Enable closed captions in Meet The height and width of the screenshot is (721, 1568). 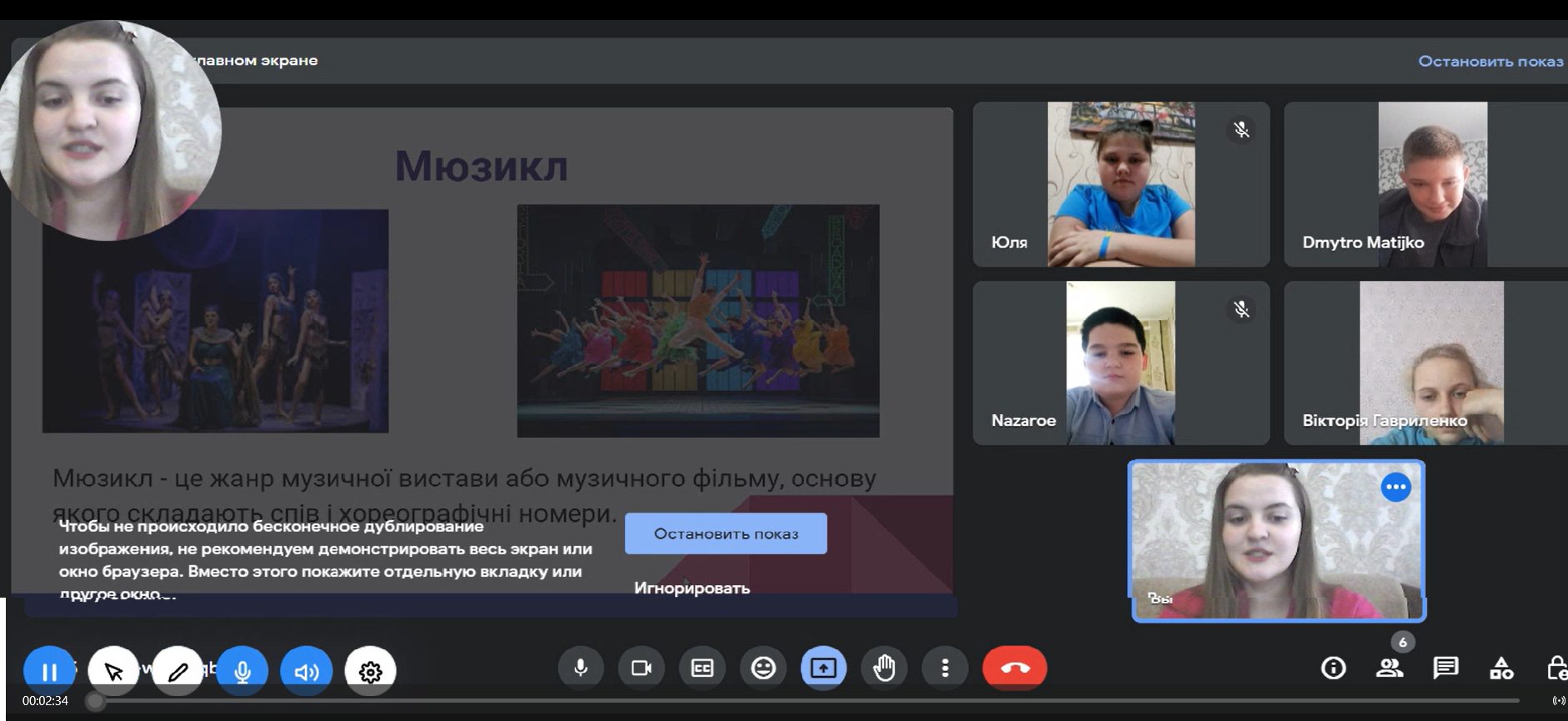click(702, 668)
